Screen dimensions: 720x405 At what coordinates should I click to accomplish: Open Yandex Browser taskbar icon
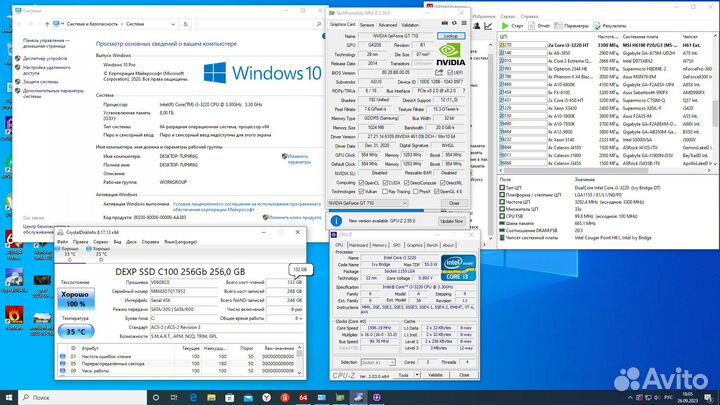[266, 397]
